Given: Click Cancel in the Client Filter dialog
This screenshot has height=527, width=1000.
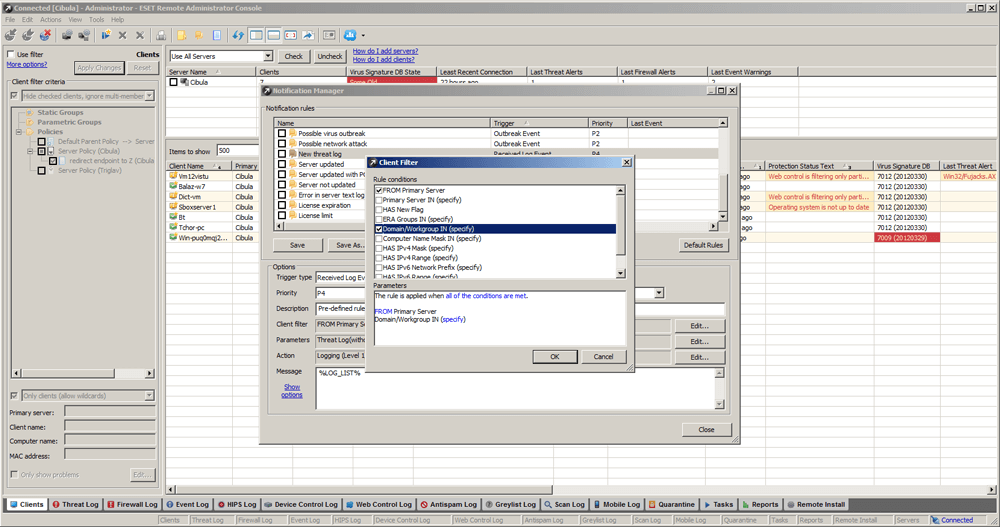Looking at the screenshot, I should pyautogui.click(x=603, y=357).
